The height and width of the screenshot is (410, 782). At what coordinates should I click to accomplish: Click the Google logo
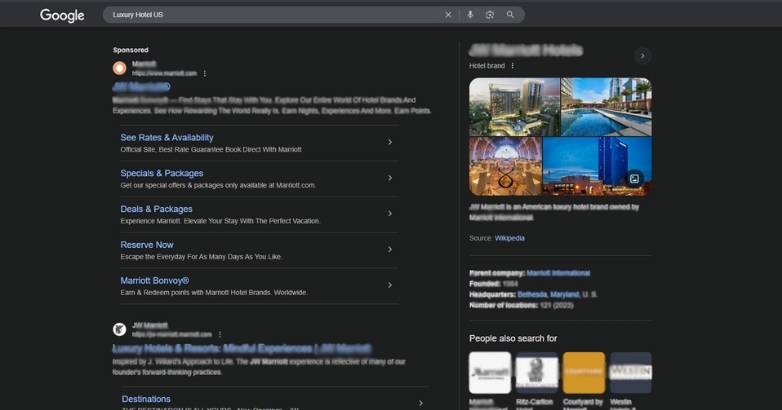pyautogui.click(x=62, y=15)
